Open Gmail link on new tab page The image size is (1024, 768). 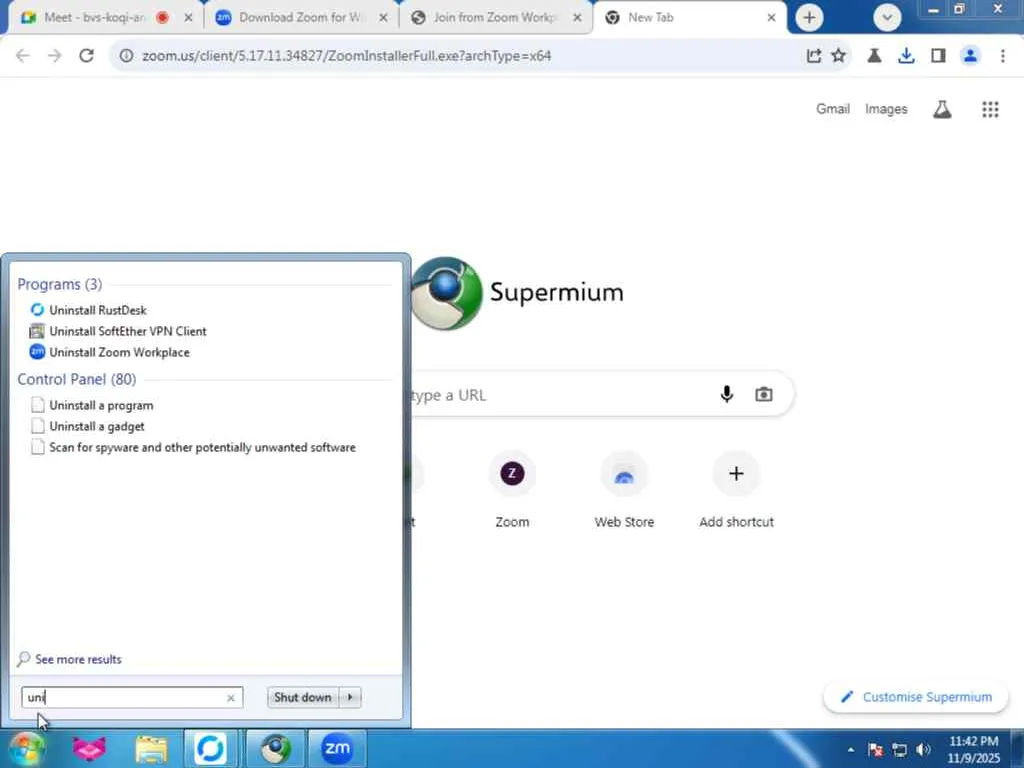tap(833, 109)
